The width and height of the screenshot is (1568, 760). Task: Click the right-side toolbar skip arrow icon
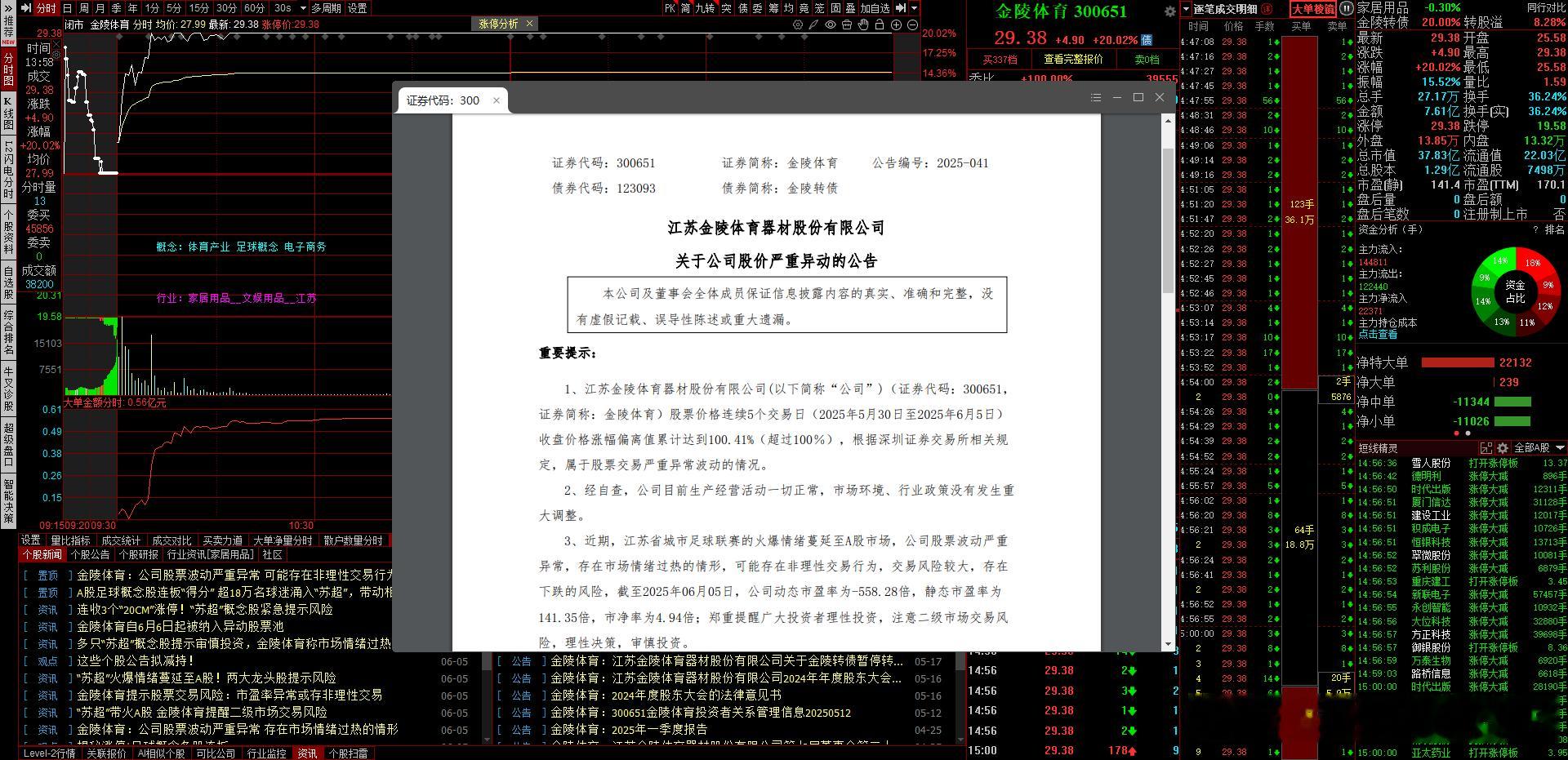tap(902, 8)
